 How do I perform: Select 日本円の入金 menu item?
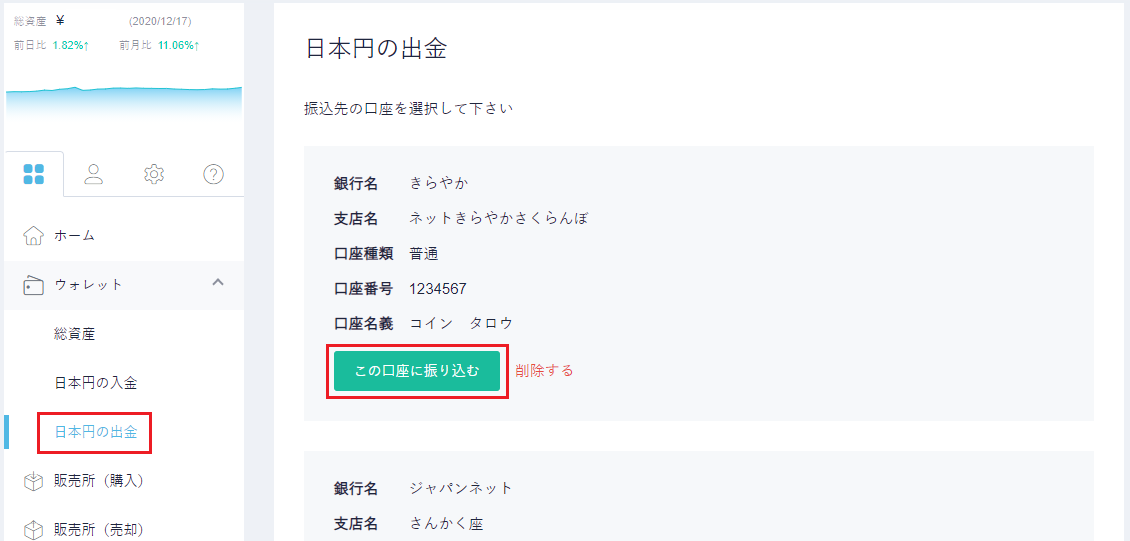tap(95, 383)
